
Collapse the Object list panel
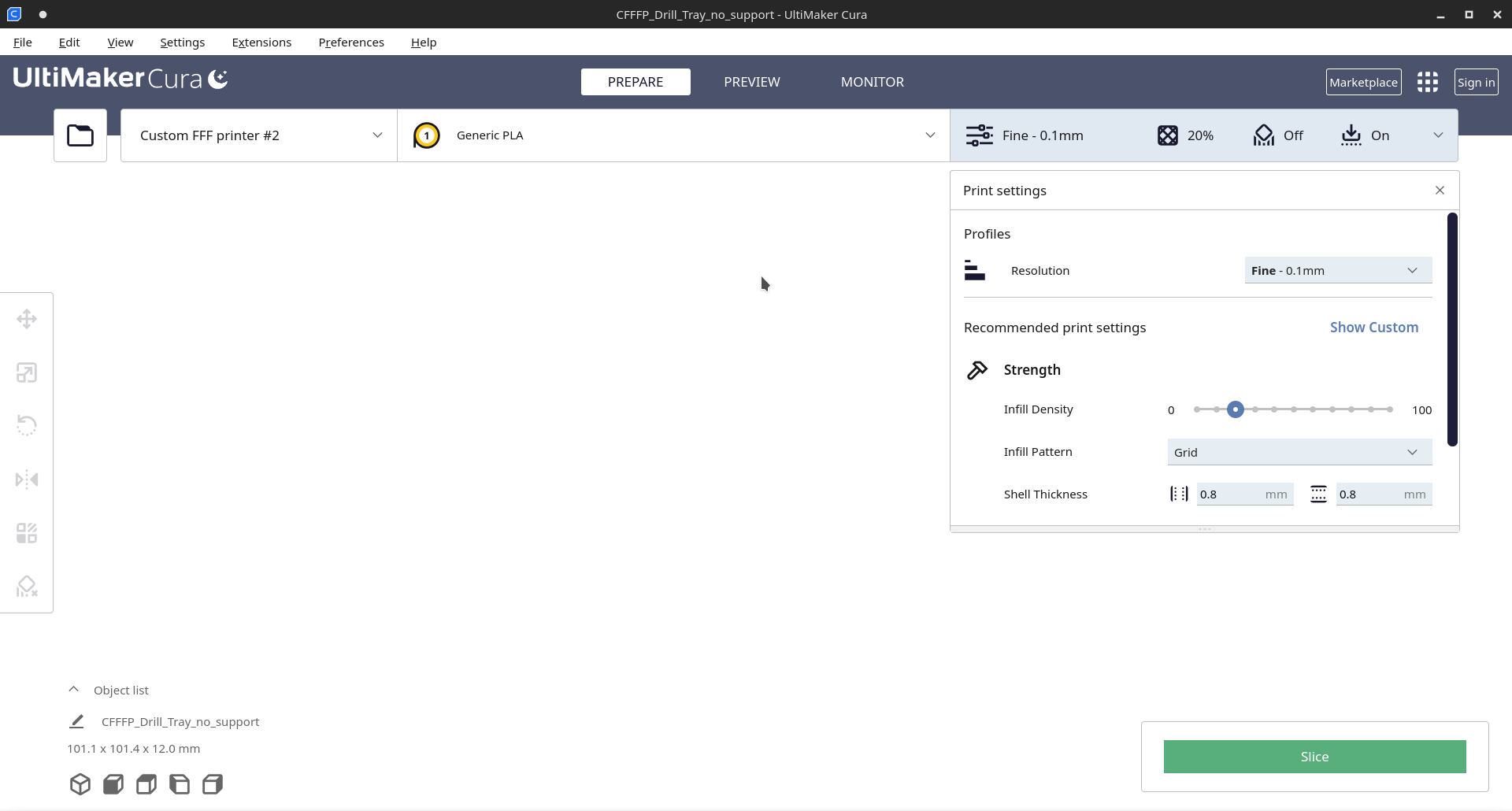pyautogui.click(x=73, y=689)
